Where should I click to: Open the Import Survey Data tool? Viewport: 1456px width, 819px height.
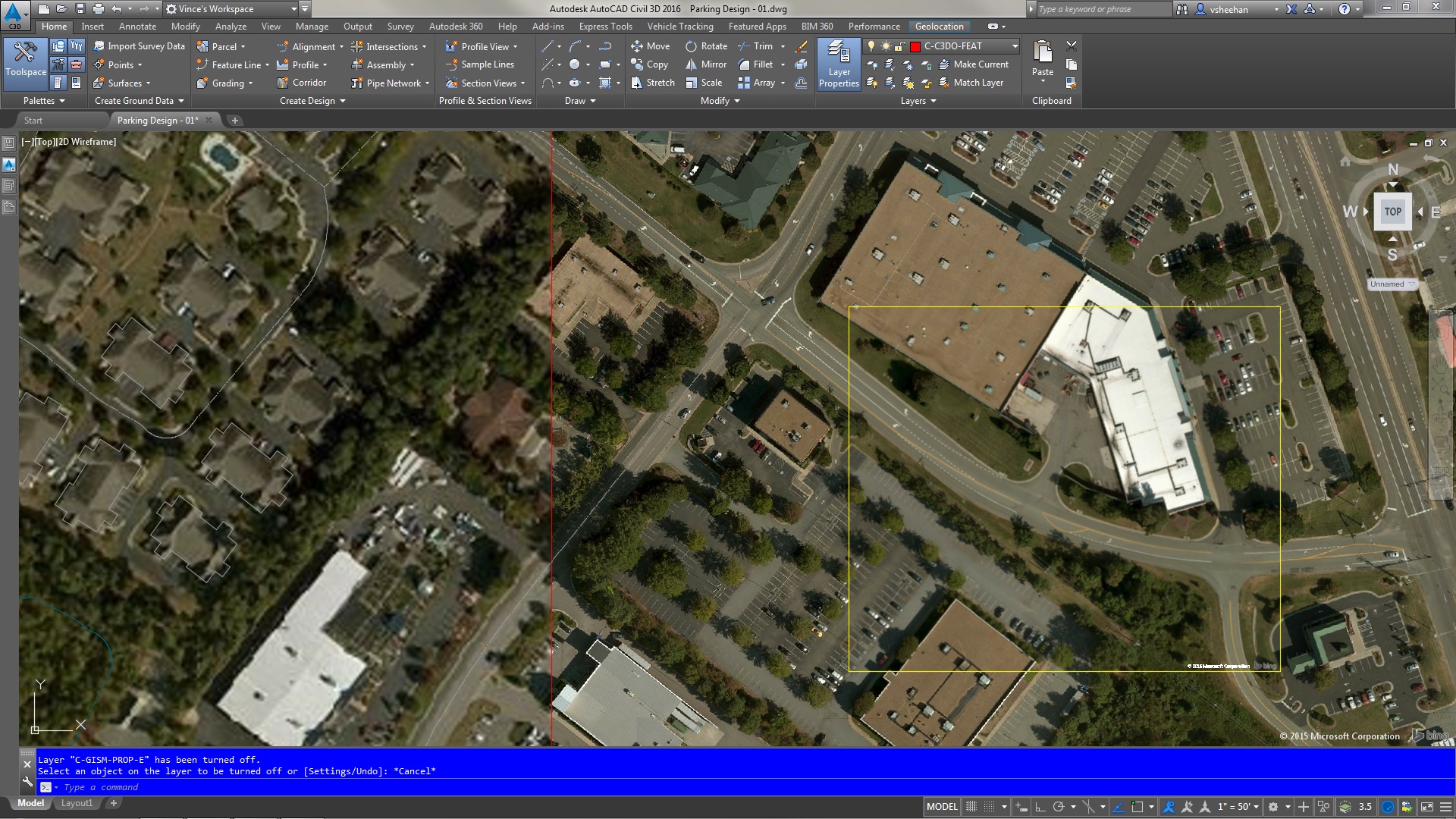tap(139, 45)
